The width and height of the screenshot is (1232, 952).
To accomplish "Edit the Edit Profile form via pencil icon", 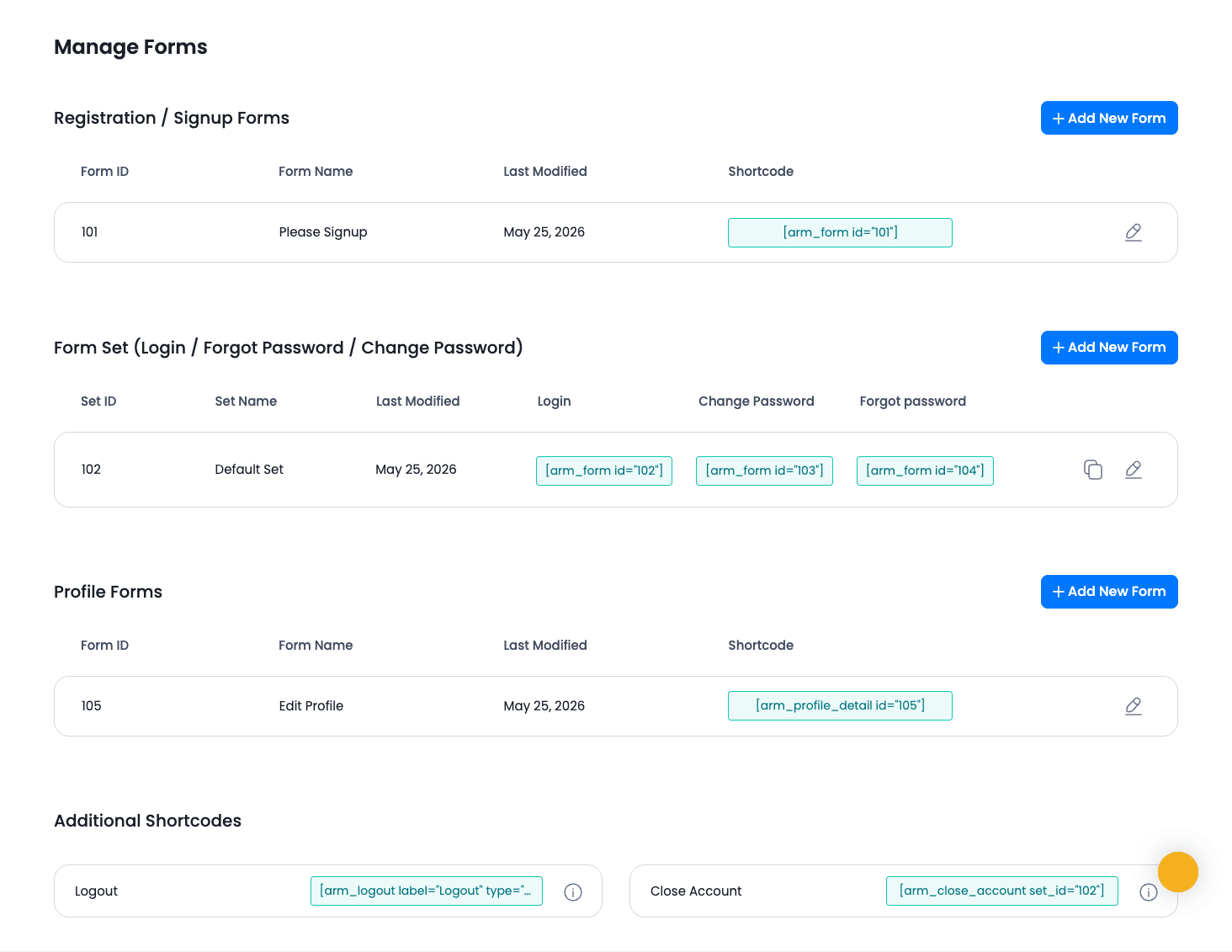I will [x=1134, y=706].
